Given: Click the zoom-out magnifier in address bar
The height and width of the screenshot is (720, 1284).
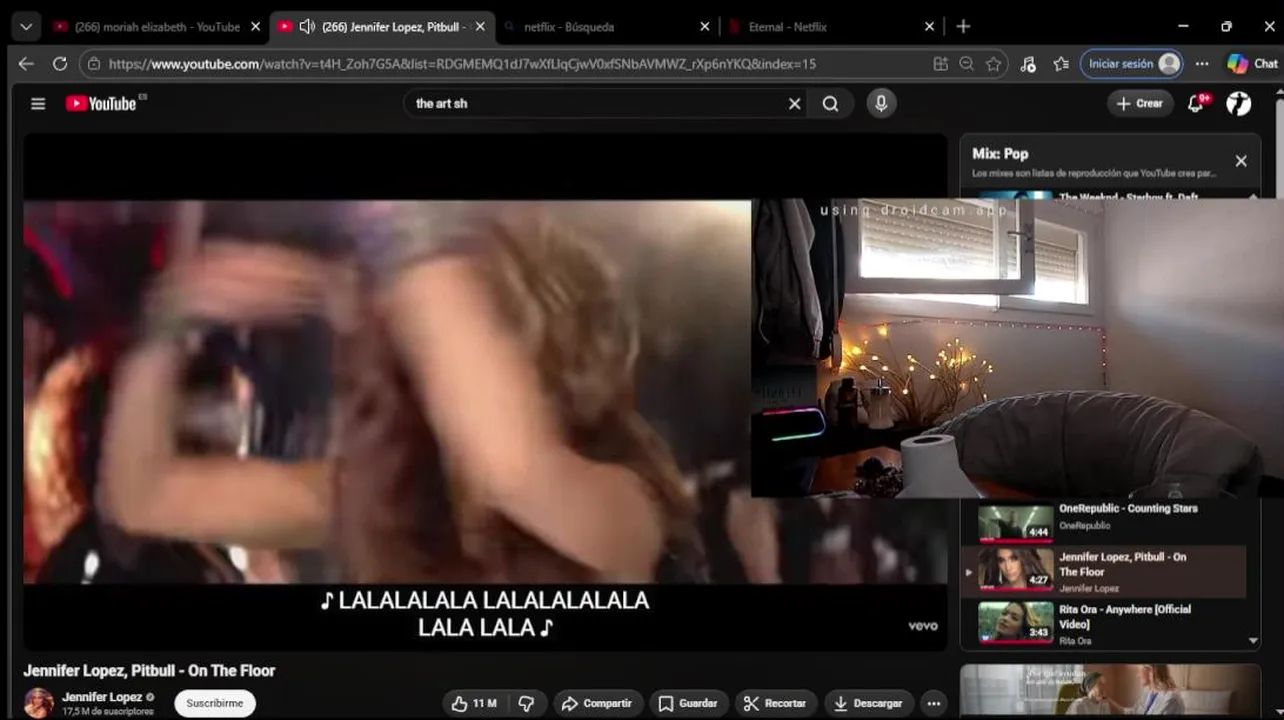Looking at the screenshot, I should (966, 63).
